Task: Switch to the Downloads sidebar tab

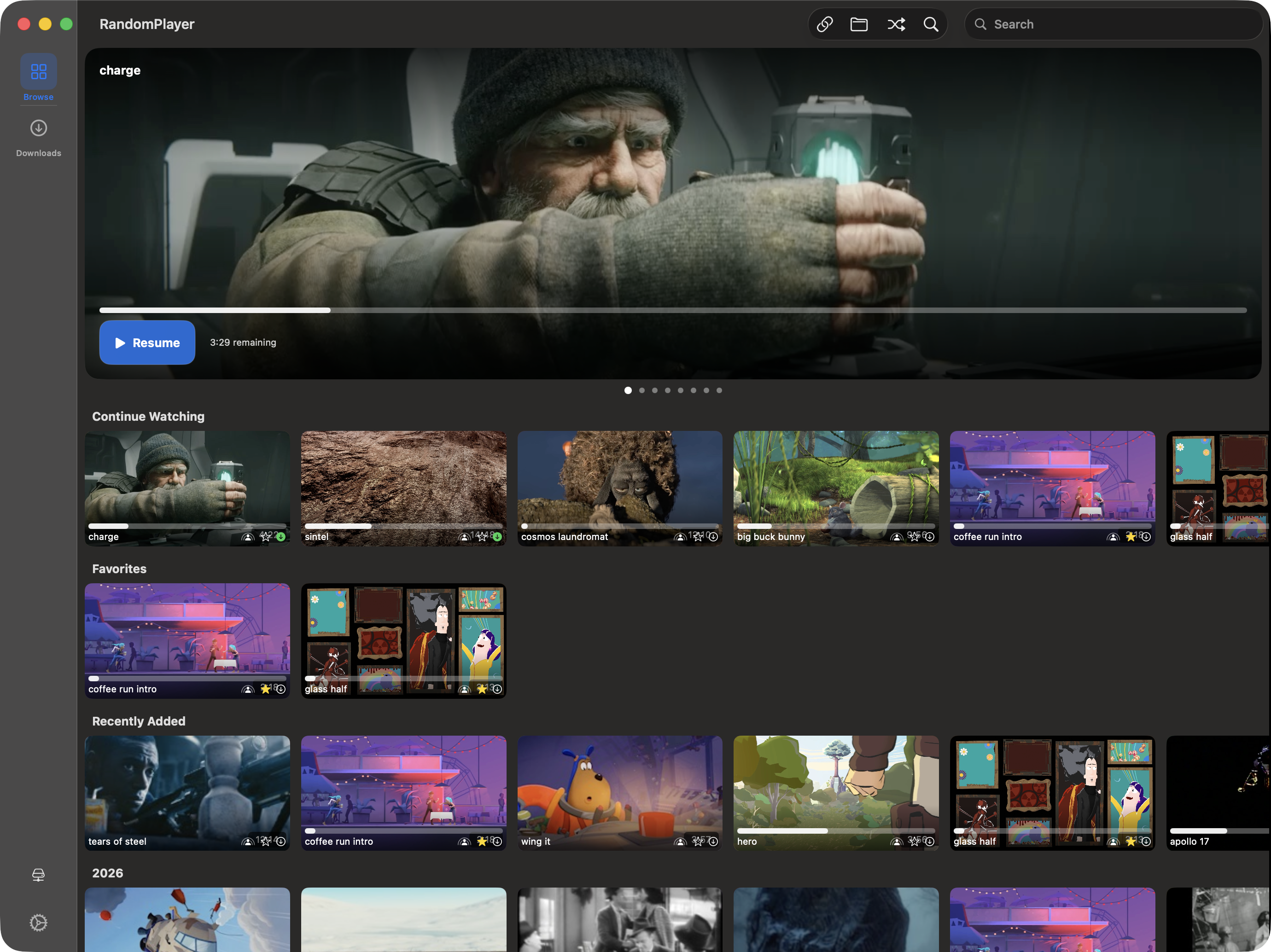Action: click(39, 138)
